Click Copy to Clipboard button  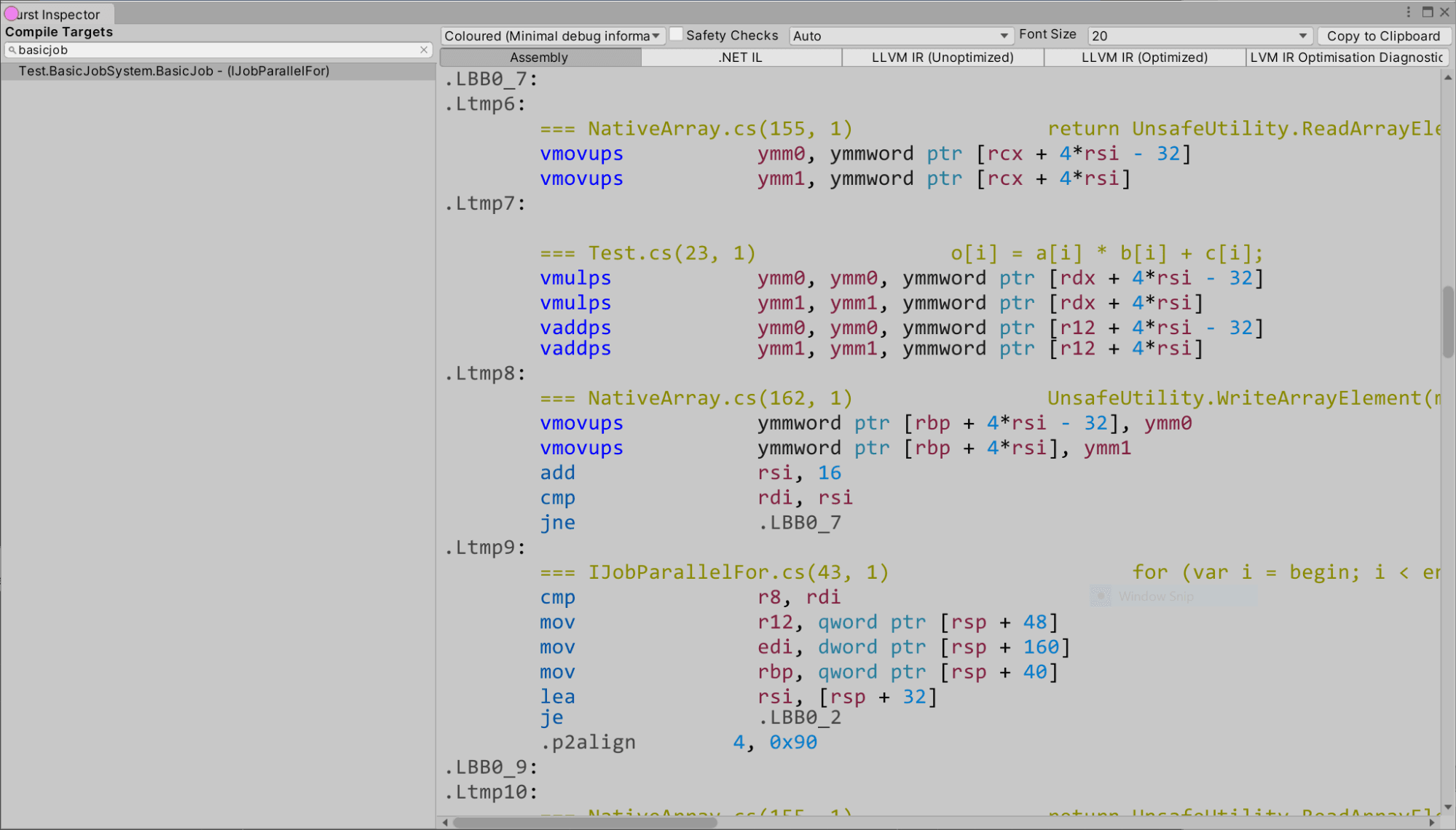pos(1383,36)
